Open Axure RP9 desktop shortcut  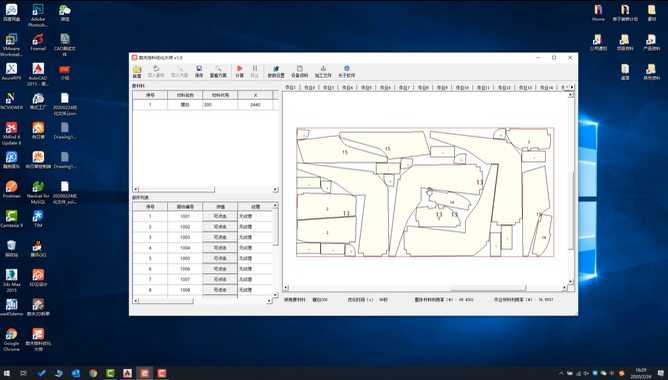click(x=12, y=72)
